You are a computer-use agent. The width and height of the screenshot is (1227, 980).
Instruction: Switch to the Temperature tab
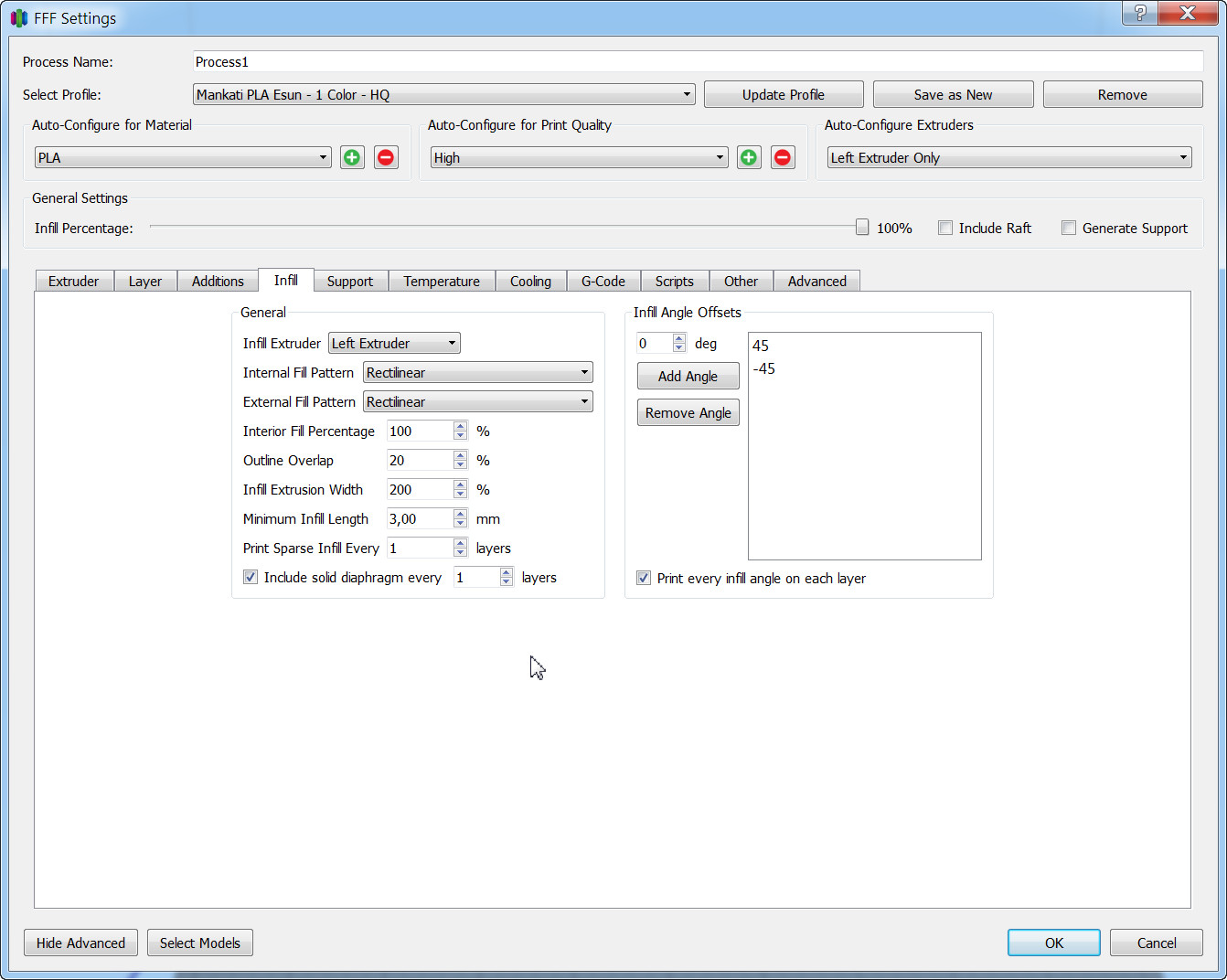[x=442, y=281]
